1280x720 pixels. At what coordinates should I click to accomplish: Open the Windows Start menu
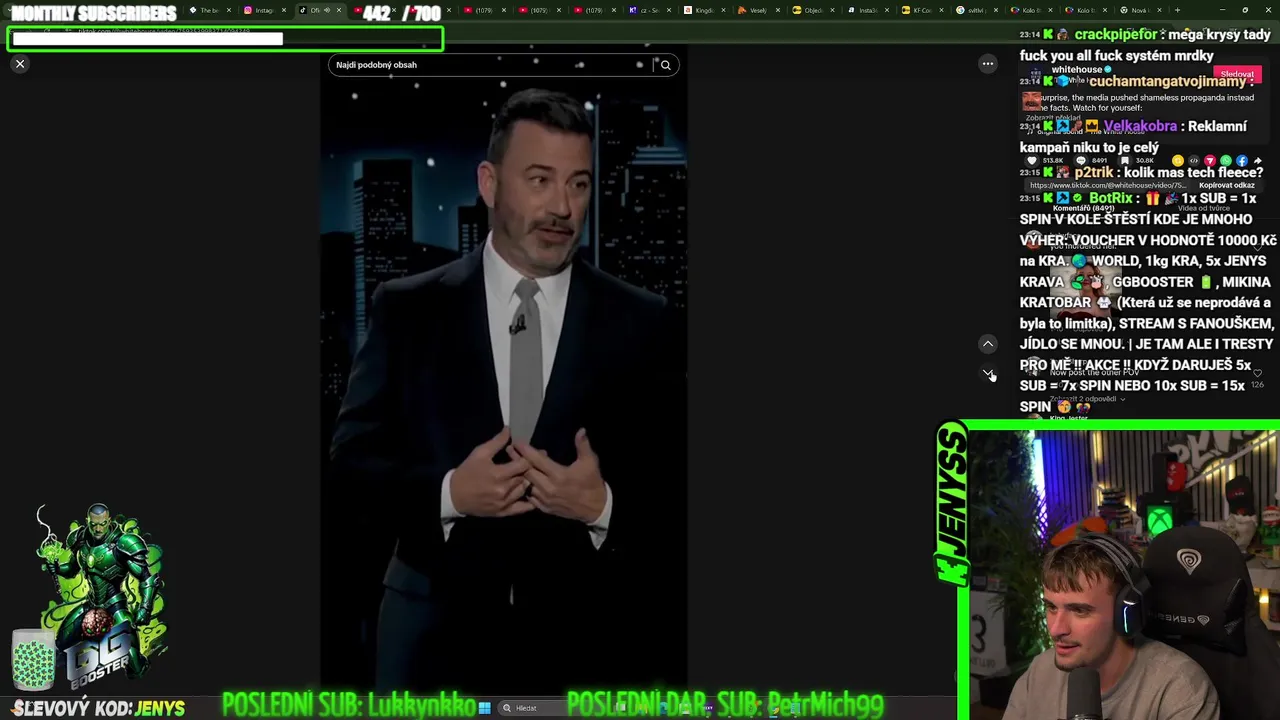484,708
